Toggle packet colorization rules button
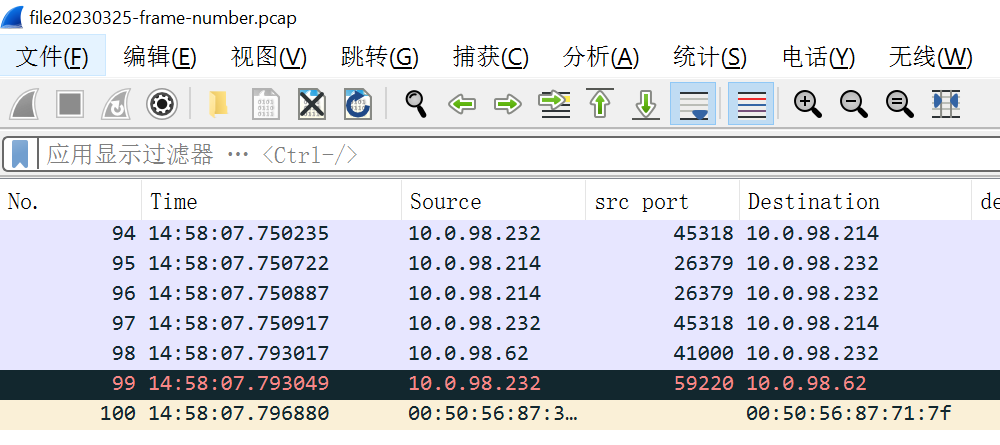 pos(751,103)
